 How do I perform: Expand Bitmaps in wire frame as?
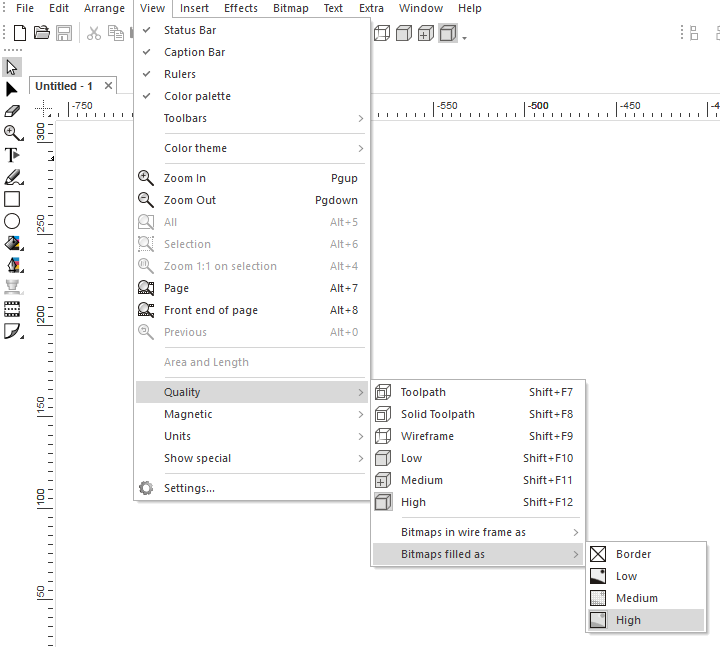pyautogui.click(x=478, y=532)
